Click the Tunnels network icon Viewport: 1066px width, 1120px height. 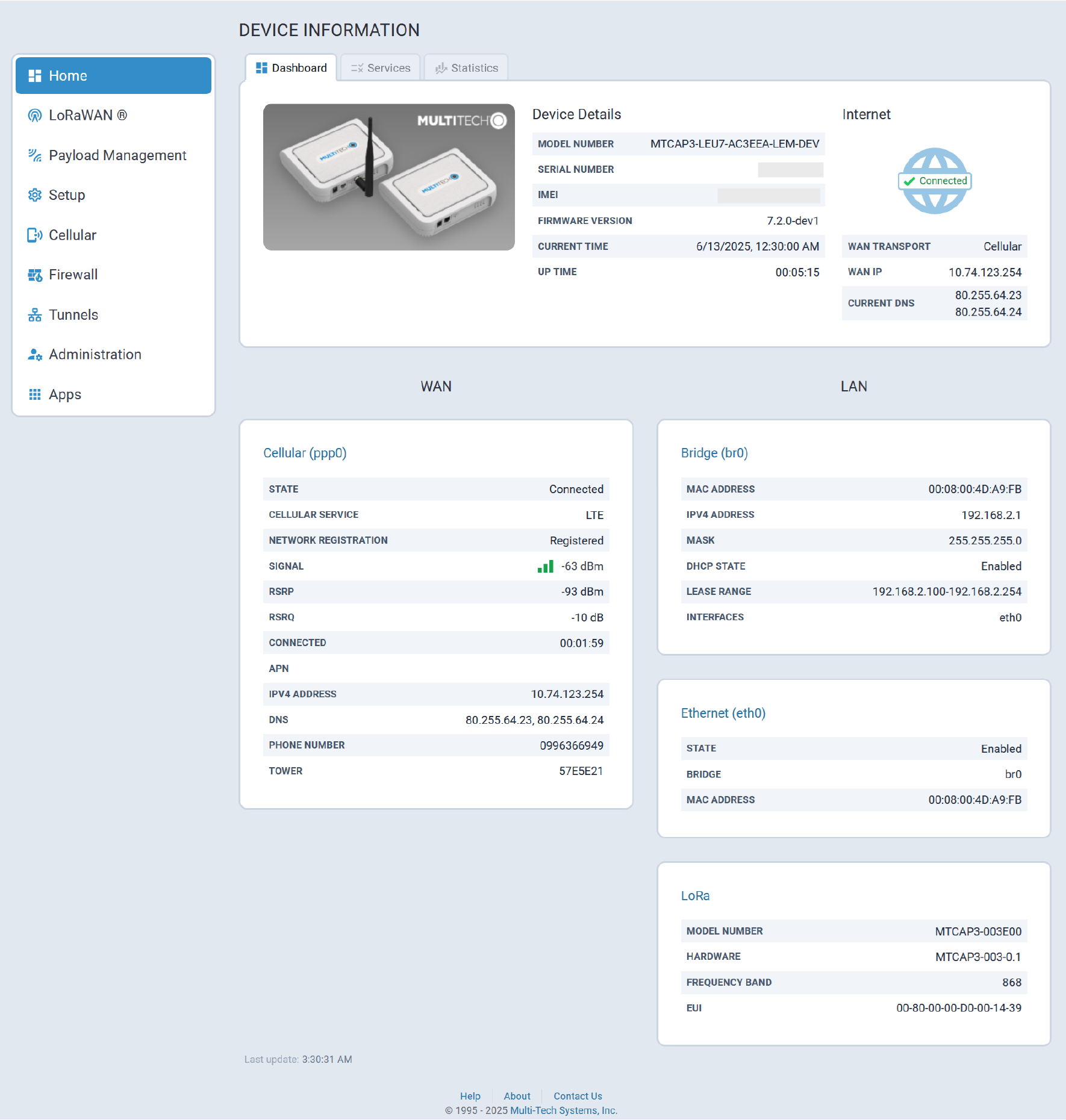[35, 315]
